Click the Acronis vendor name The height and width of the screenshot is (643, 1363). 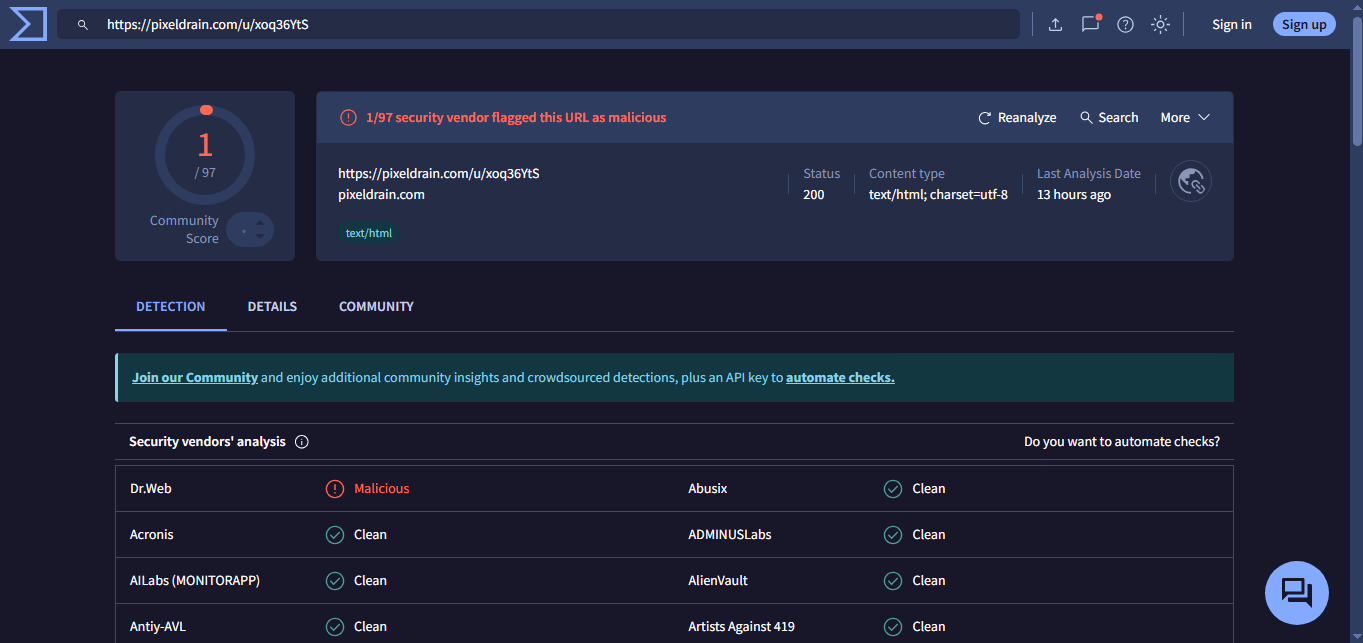pyautogui.click(x=152, y=535)
